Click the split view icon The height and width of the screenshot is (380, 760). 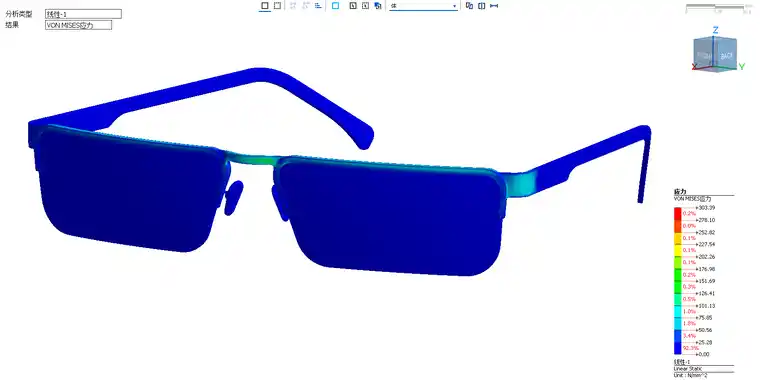point(482,6)
